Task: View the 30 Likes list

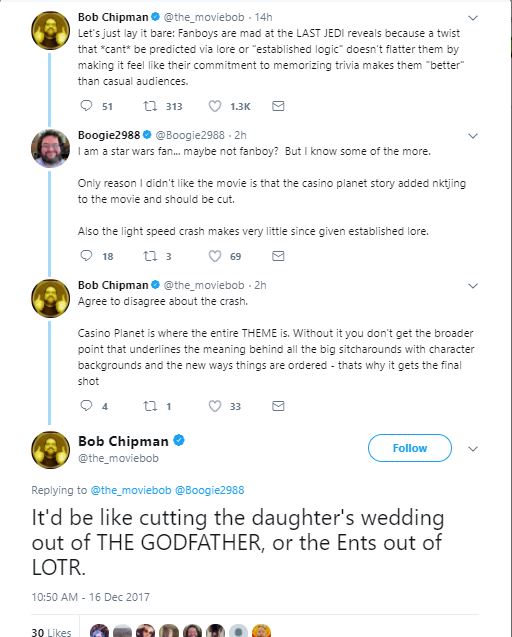Action: 51,632
